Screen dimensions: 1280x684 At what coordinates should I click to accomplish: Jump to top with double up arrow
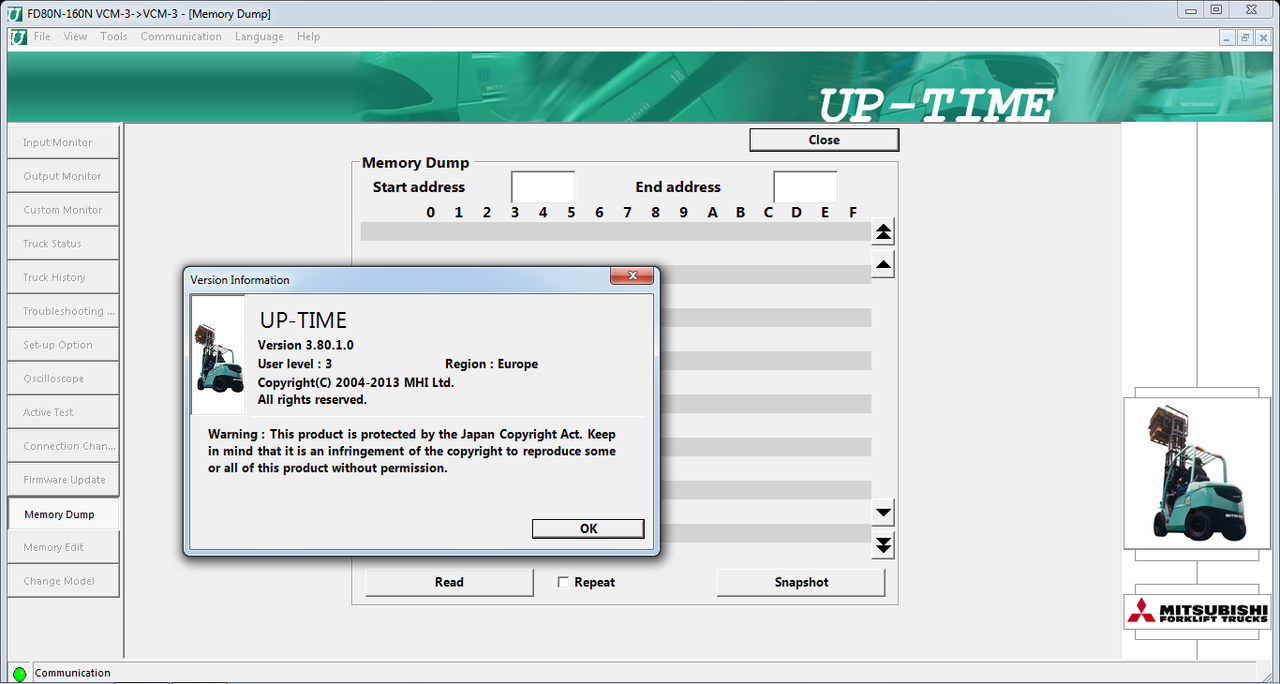(883, 232)
